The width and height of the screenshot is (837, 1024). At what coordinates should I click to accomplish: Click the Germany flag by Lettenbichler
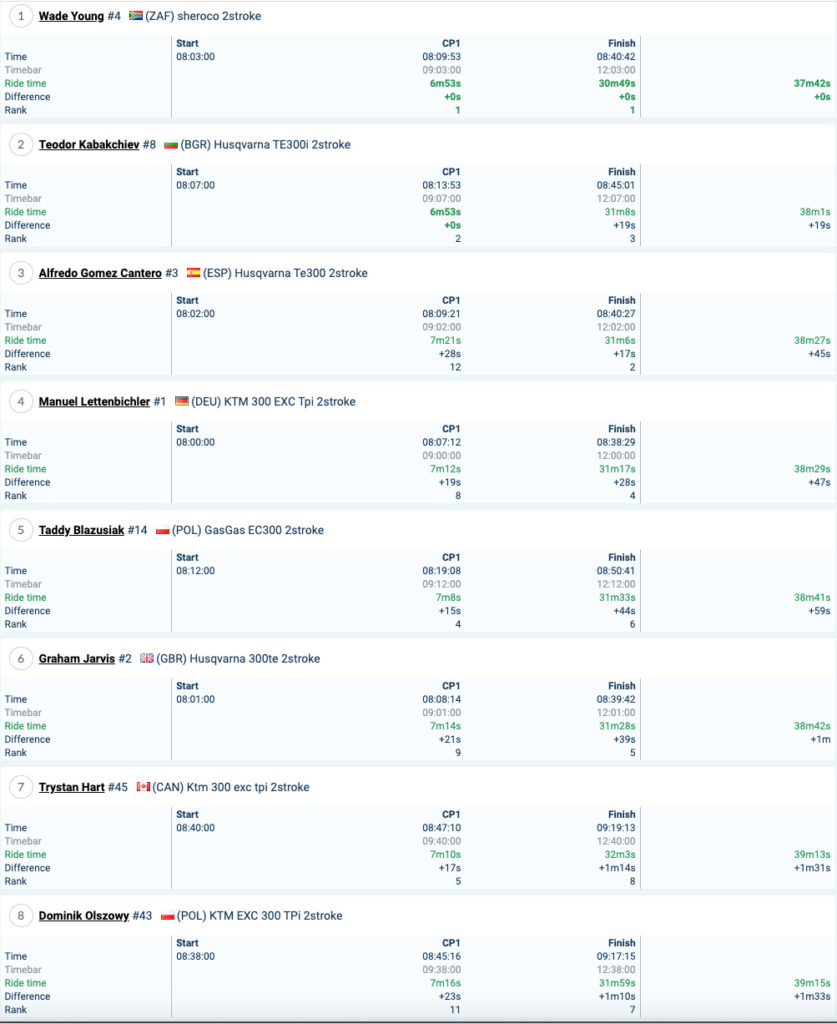tap(181, 402)
